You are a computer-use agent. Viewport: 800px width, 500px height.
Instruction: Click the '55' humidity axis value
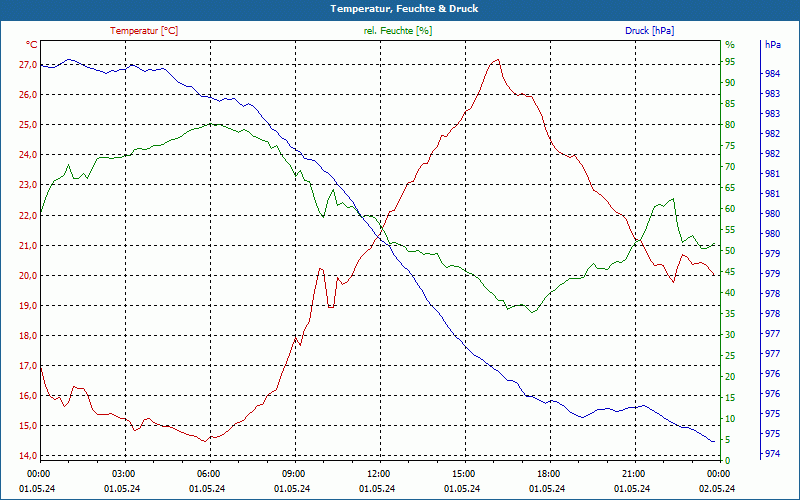730,230
